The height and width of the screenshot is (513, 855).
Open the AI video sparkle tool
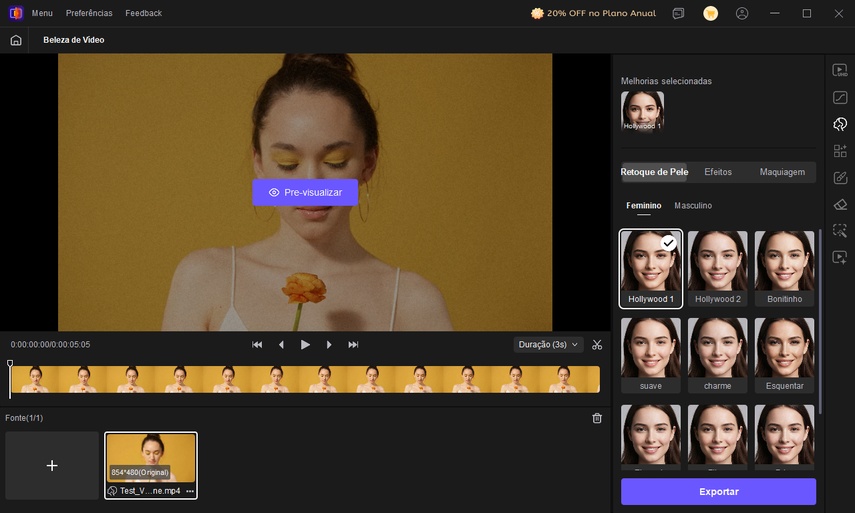click(x=840, y=257)
